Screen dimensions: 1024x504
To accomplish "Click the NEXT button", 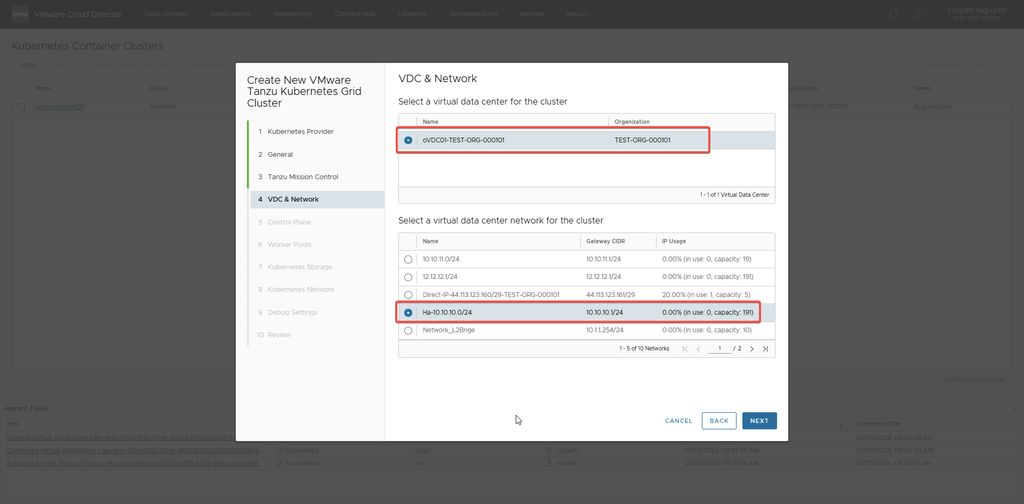I will click(759, 421).
